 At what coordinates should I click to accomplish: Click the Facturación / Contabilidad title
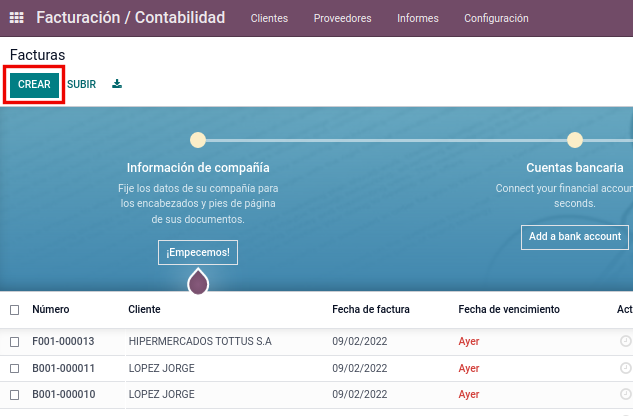click(x=131, y=18)
